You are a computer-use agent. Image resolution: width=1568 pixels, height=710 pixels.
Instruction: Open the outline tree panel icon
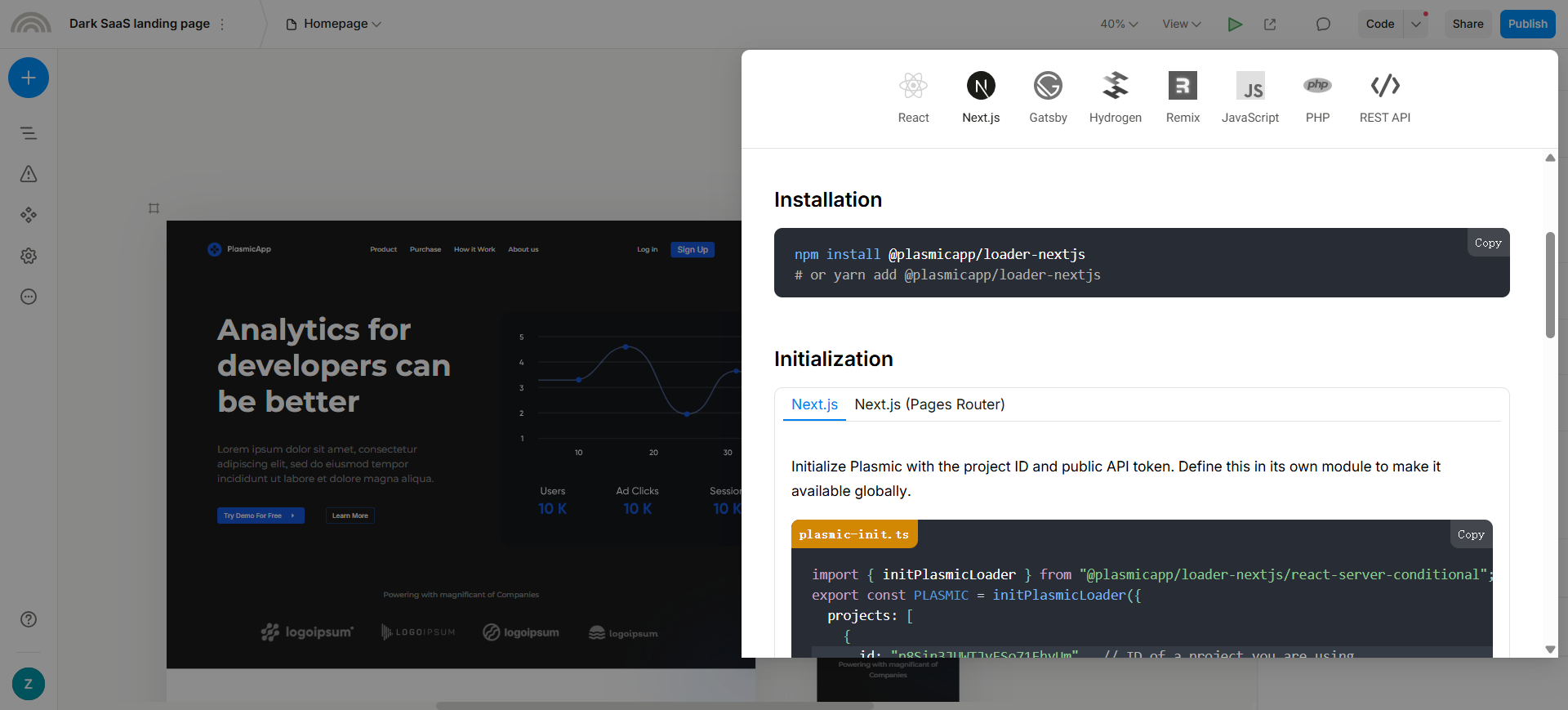tap(29, 133)
